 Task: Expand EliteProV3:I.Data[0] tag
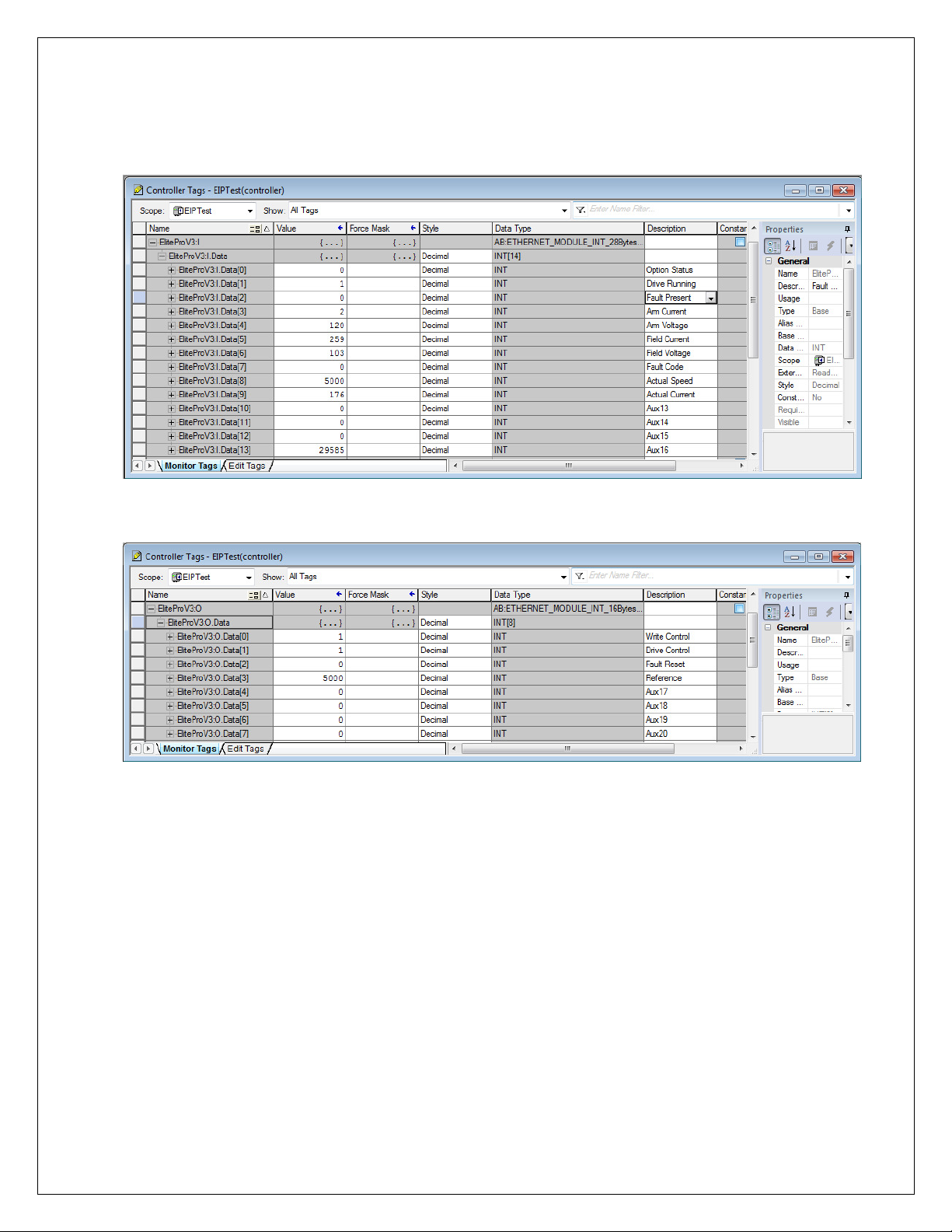[172, 270]
